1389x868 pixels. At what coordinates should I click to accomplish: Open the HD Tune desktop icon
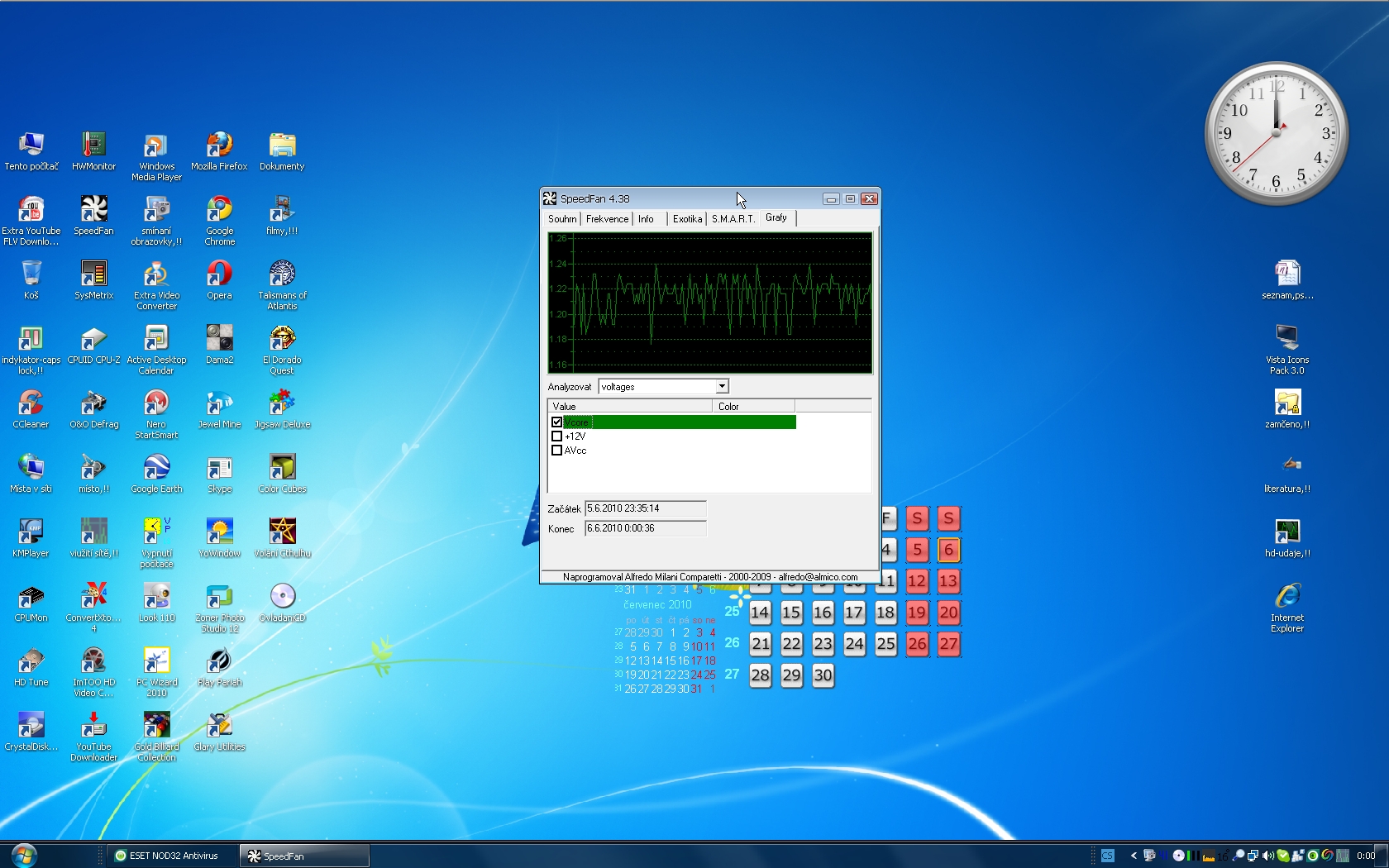(x=31, y=661)
